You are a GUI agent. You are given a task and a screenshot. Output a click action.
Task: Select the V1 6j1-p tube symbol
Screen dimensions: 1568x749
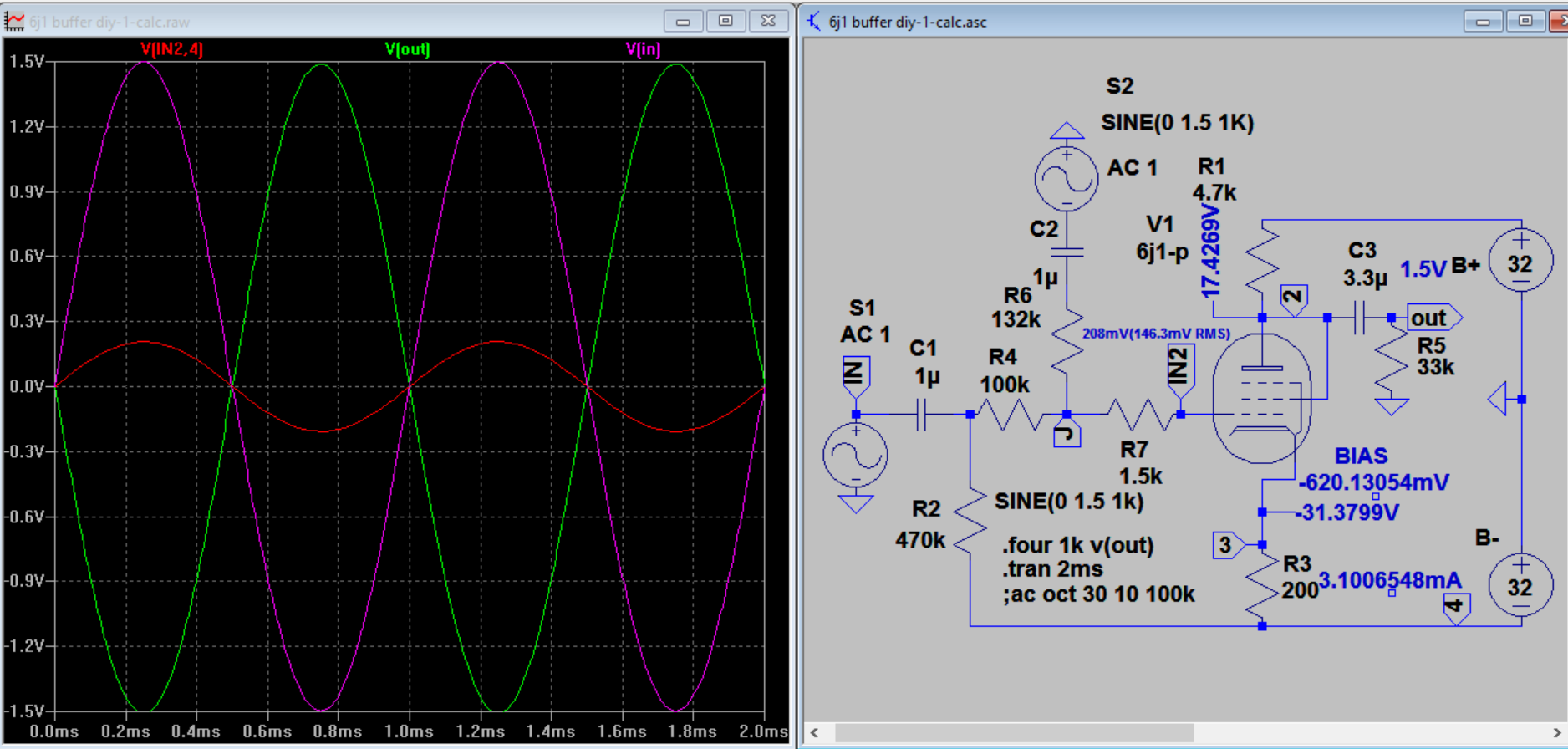[1262, 397]
